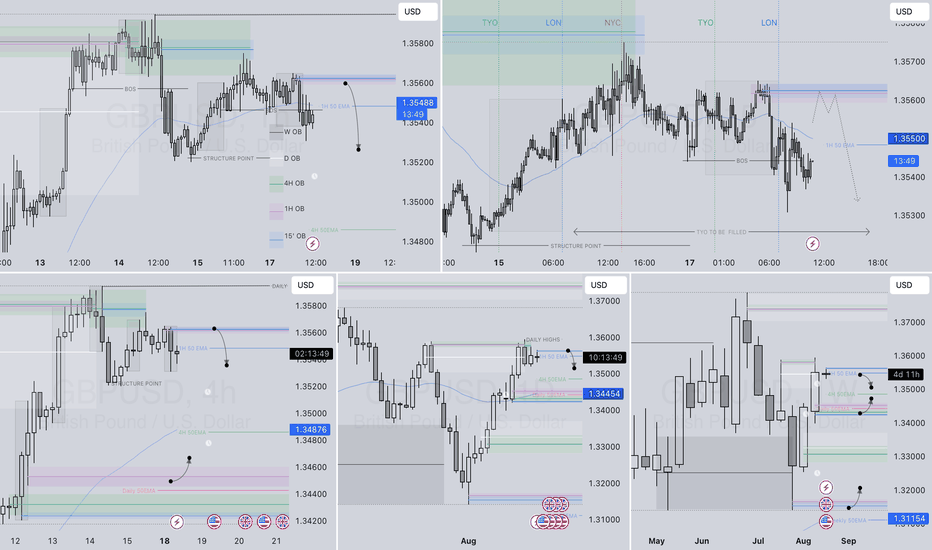Screen dimensions: 932x550
Task: Click the 1H 50 EMA label in the top-right chart
Action: coord(839,145)
